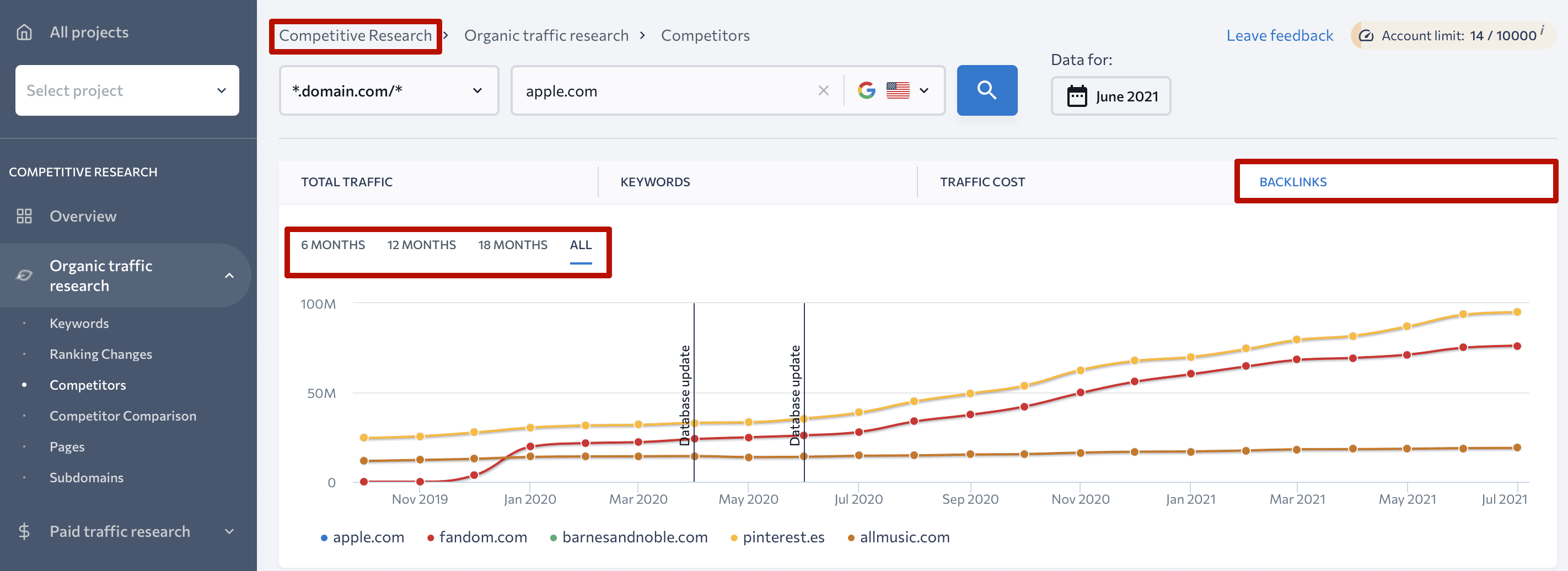
Task: Click the Paid traffic research dollar icon
Action: point(24,531)
